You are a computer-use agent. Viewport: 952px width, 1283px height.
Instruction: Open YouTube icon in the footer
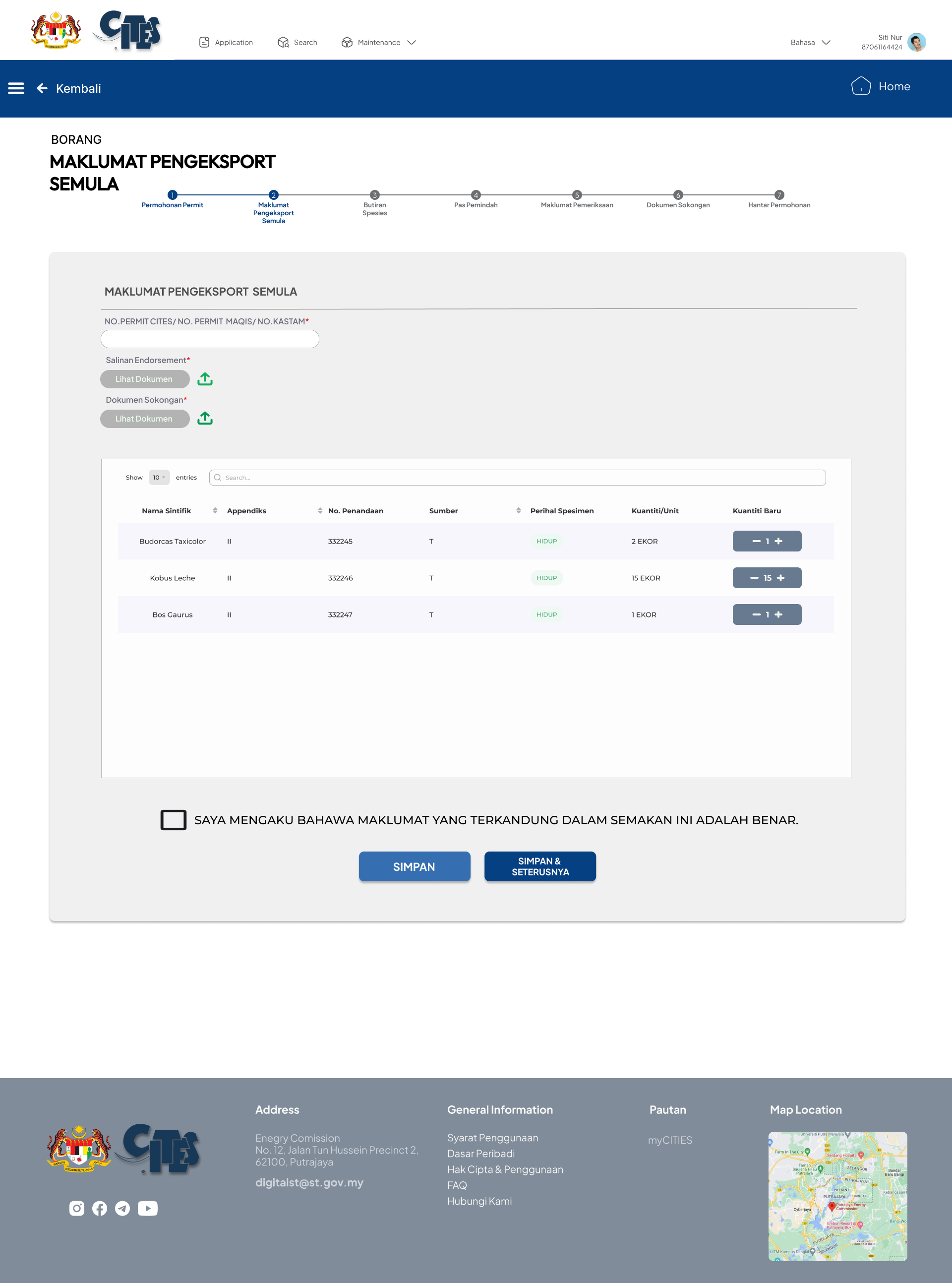coord(148,1208)
